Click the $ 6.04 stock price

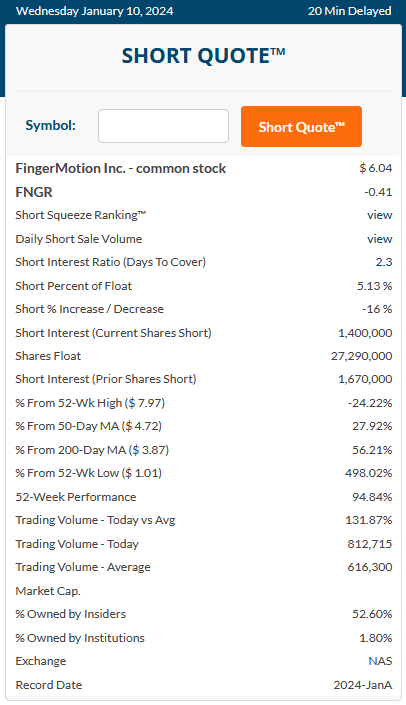(376, 168)
